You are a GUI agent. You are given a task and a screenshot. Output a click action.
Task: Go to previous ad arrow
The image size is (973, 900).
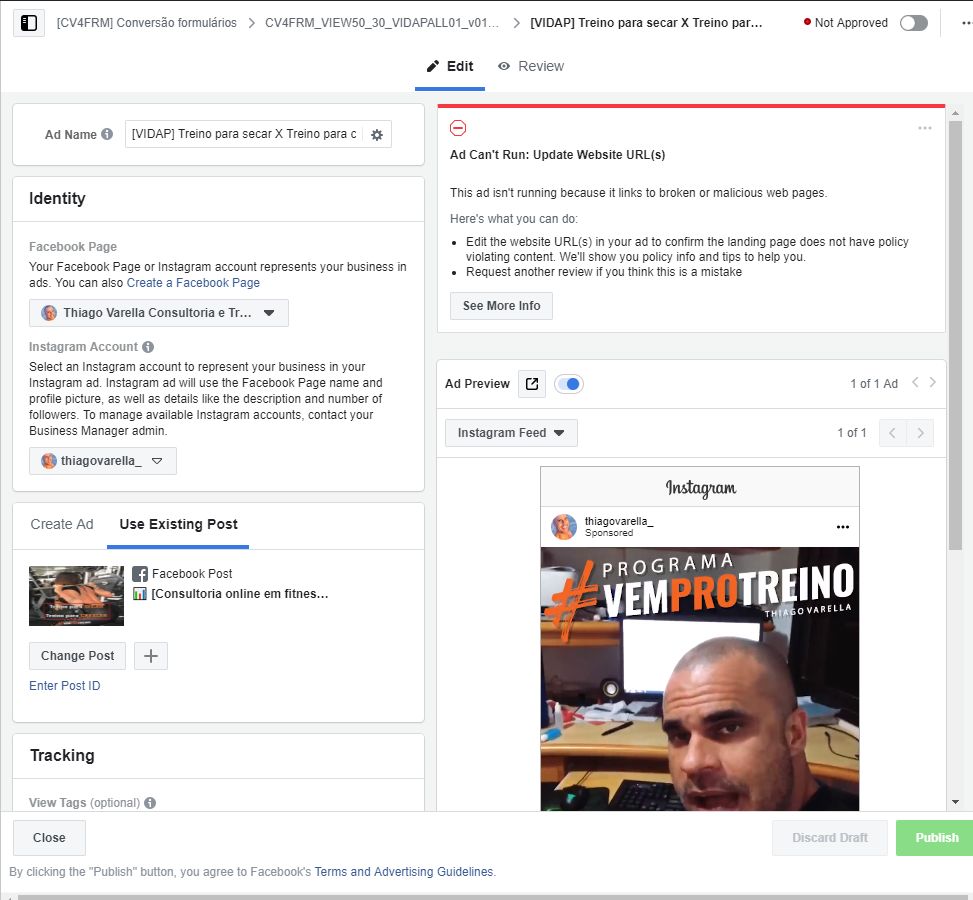click(915, 382)
